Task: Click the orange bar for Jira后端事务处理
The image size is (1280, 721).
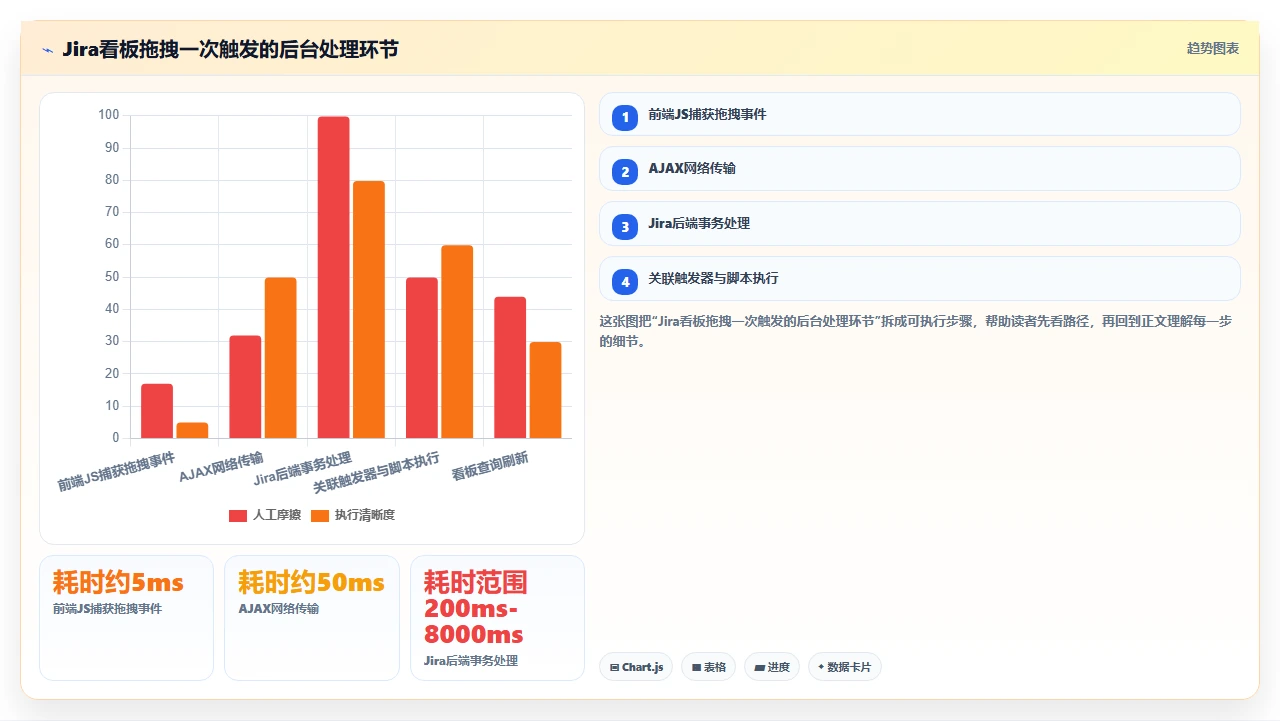Action: click(369, 310)
